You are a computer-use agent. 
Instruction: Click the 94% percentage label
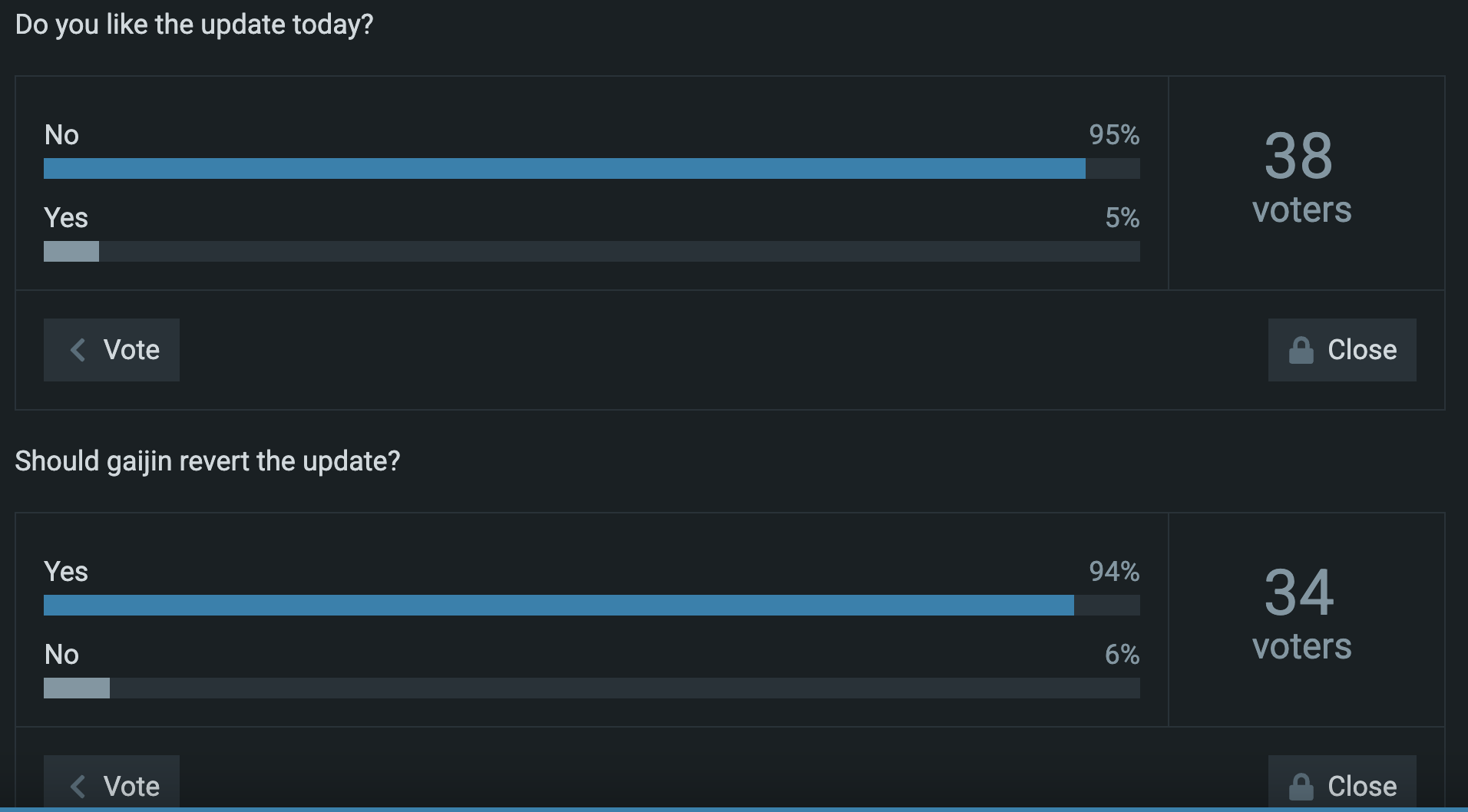point(1114,571)
